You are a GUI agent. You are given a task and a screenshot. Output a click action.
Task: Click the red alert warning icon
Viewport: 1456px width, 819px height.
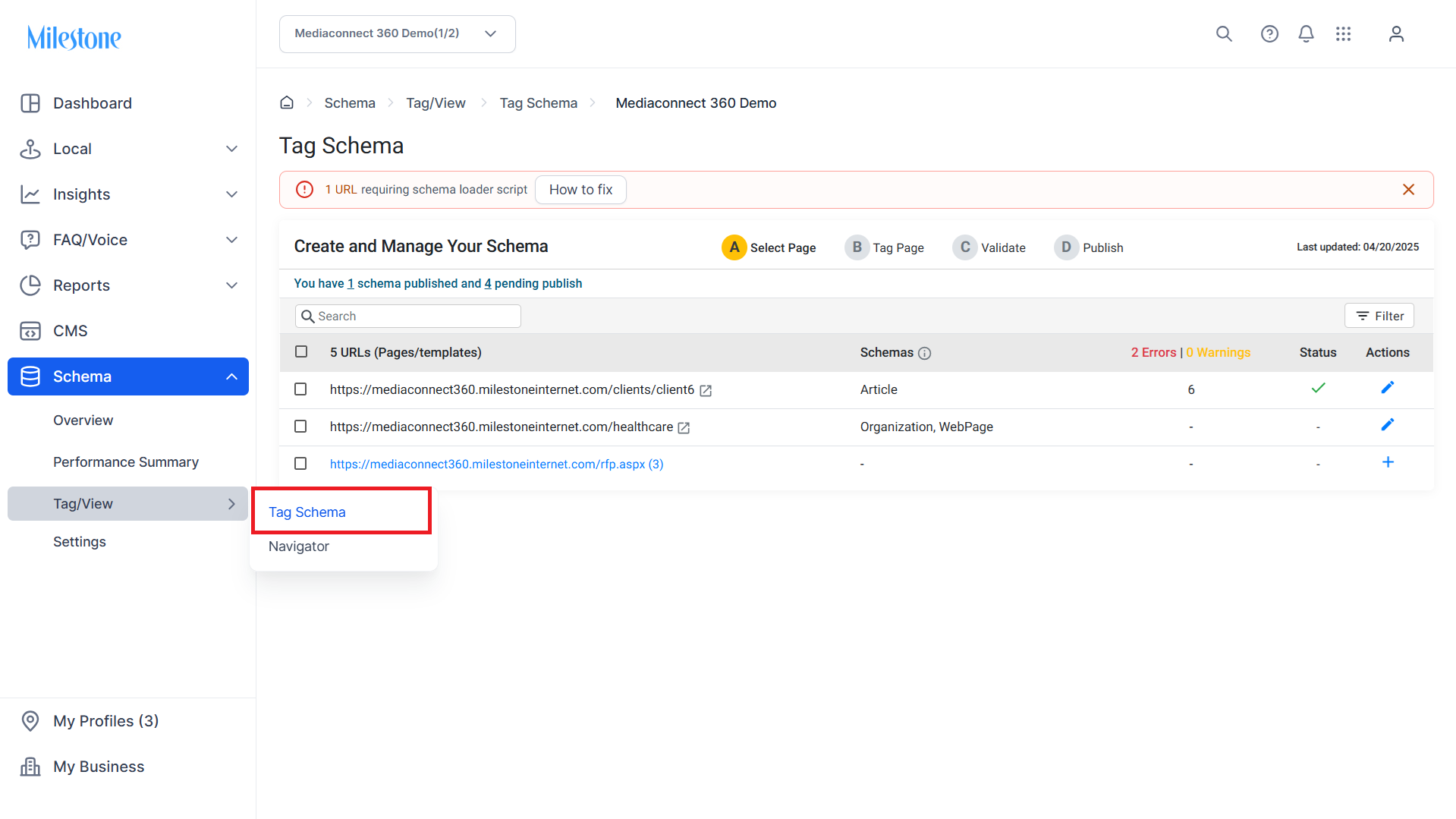(304, 190)
